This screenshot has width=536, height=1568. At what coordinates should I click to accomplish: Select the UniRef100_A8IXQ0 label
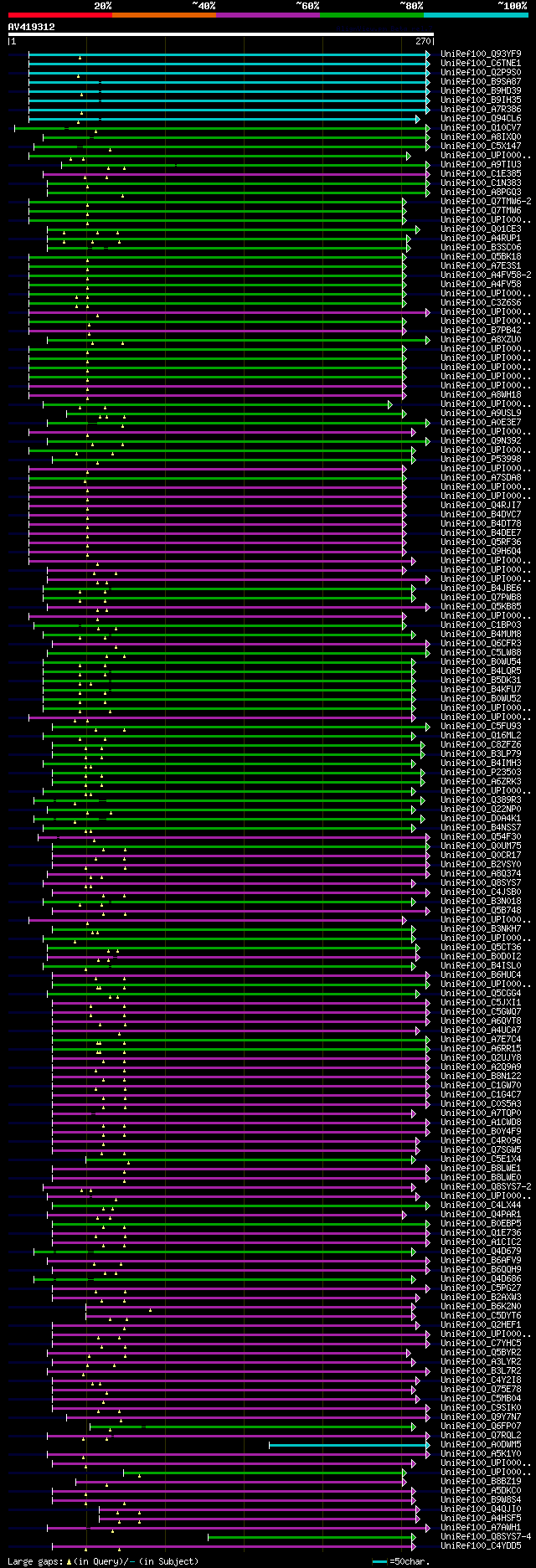tap(481, 136)
